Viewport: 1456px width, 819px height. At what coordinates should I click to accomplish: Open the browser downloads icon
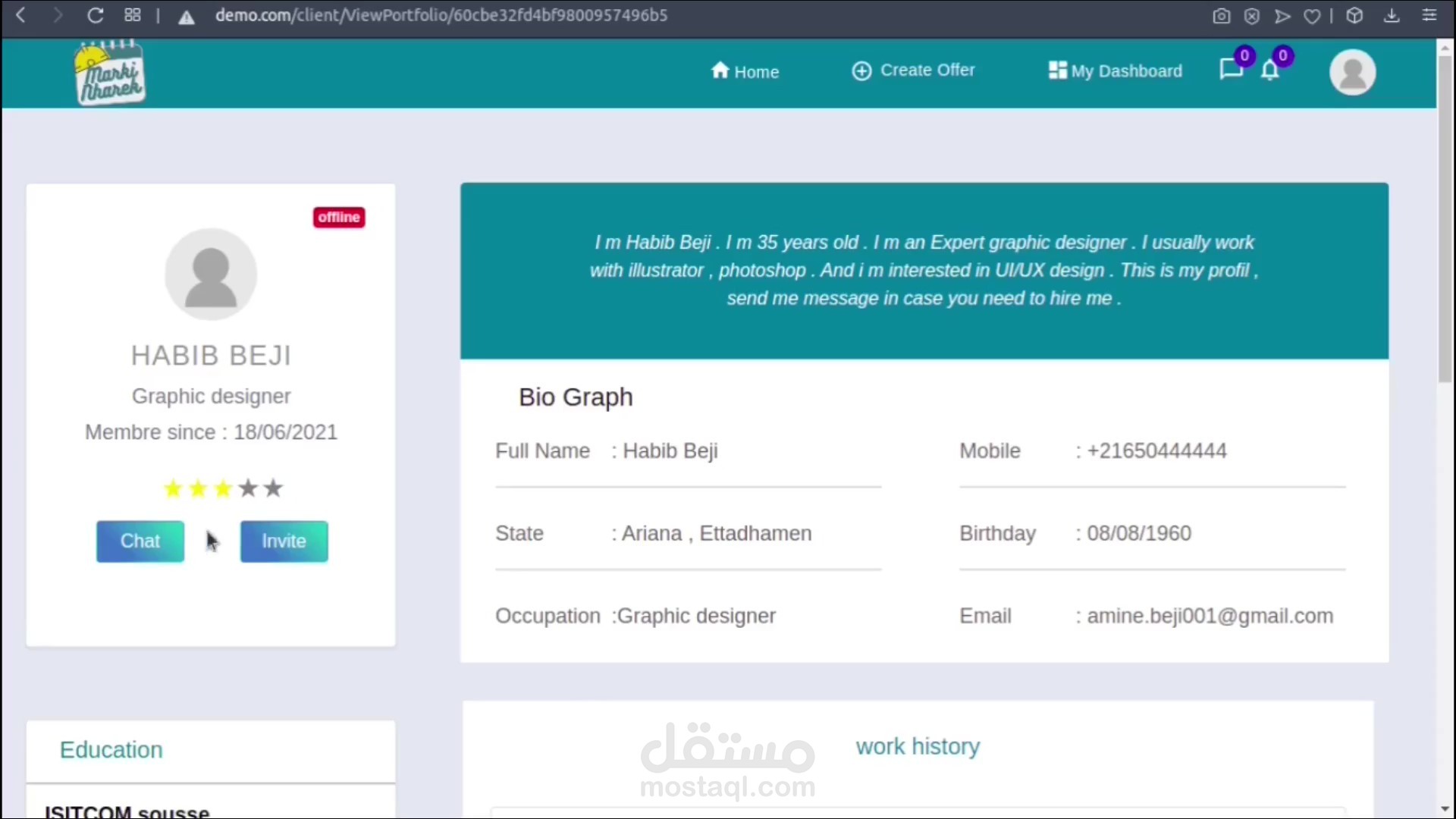point(1392,15)
